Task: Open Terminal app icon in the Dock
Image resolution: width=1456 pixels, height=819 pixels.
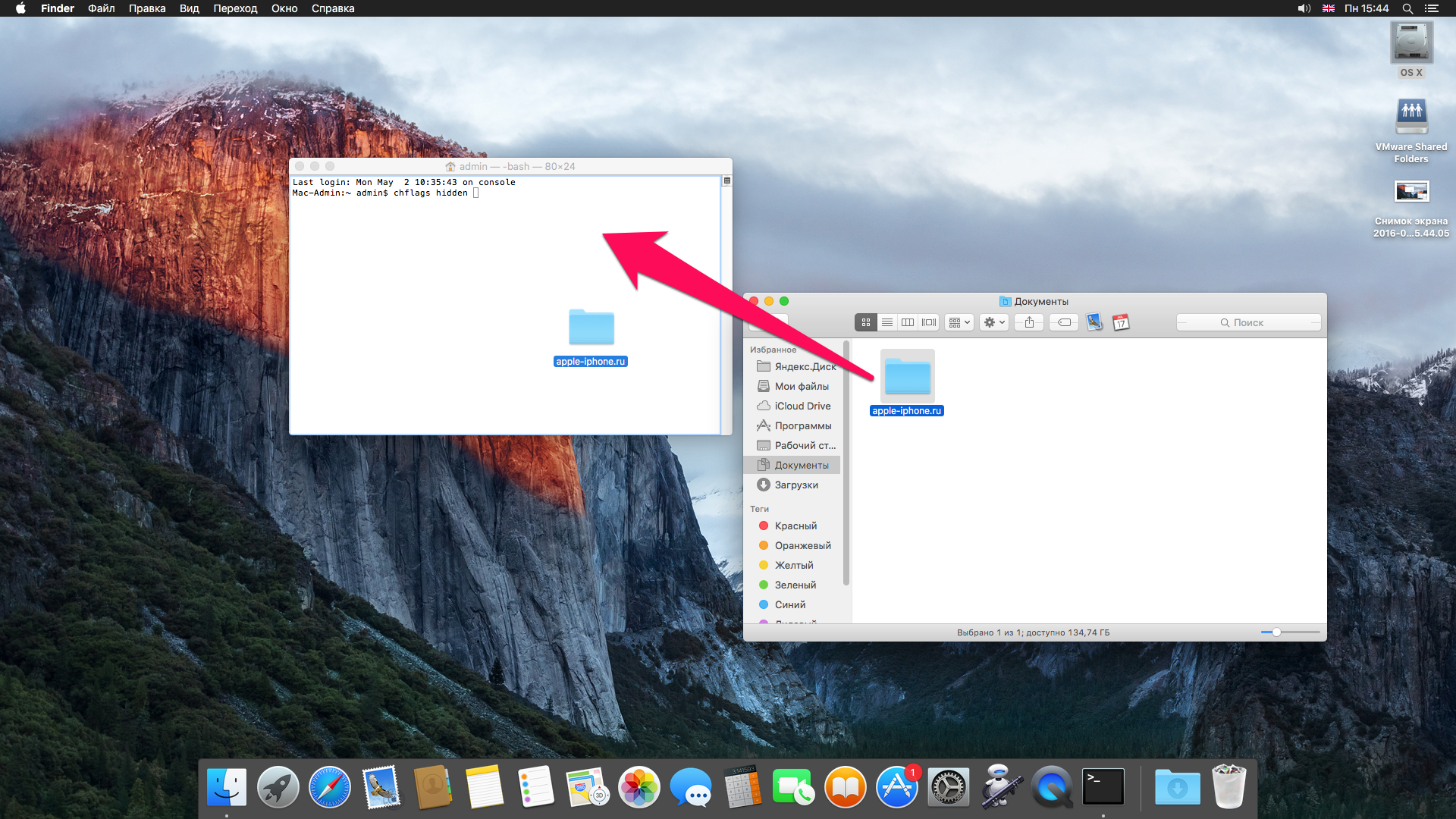Action: [x=1102, y=789]
